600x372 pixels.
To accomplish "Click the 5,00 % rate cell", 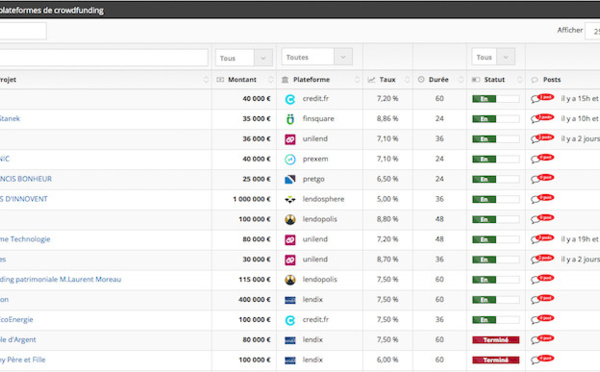I will [387, 199].
